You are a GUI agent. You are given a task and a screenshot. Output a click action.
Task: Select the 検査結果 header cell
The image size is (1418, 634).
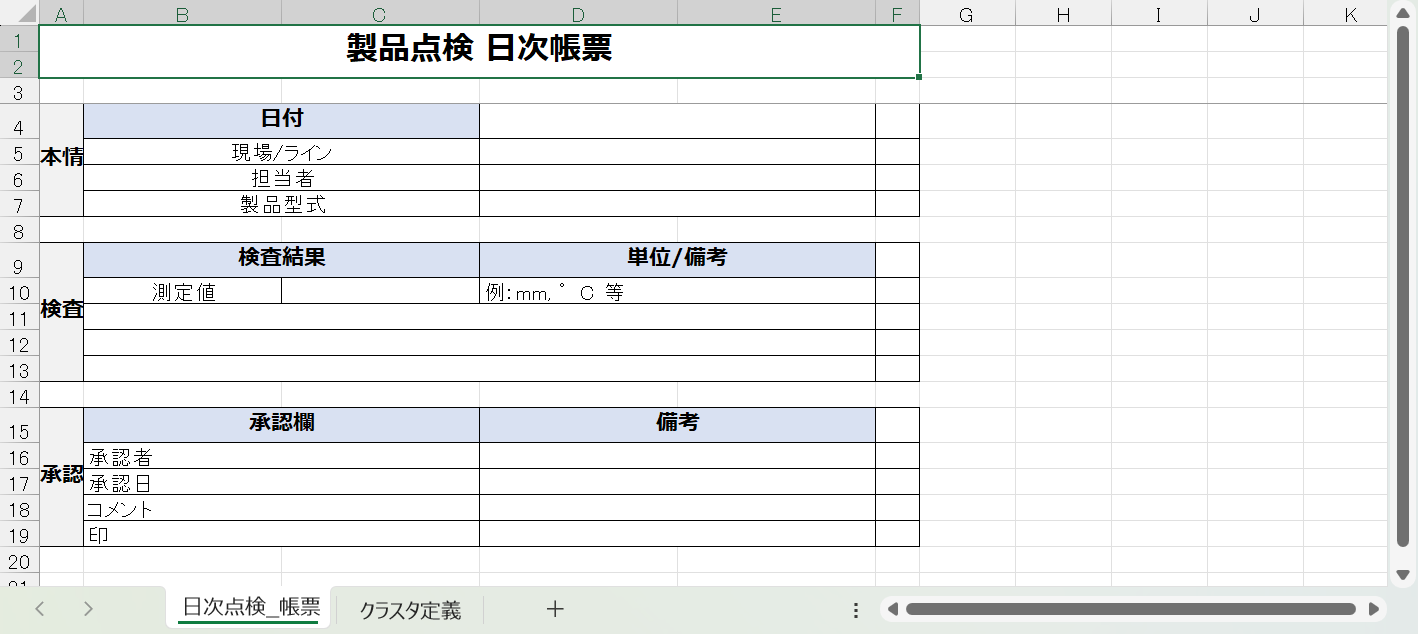click(281, 259)
